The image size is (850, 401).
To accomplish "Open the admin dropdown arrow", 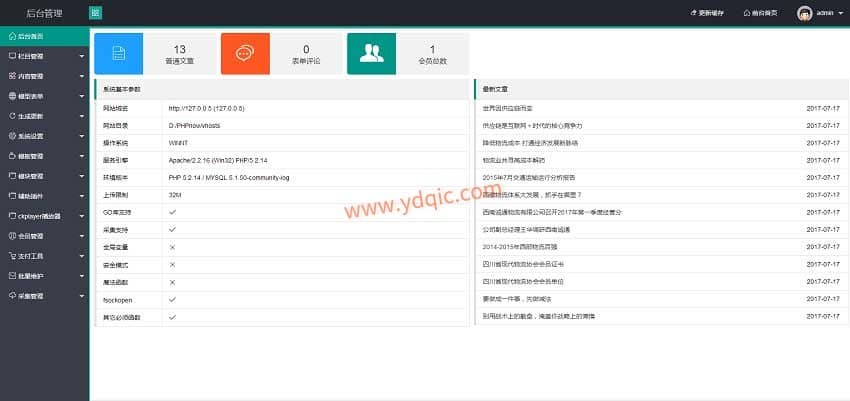I will click(x=841, y=14).
